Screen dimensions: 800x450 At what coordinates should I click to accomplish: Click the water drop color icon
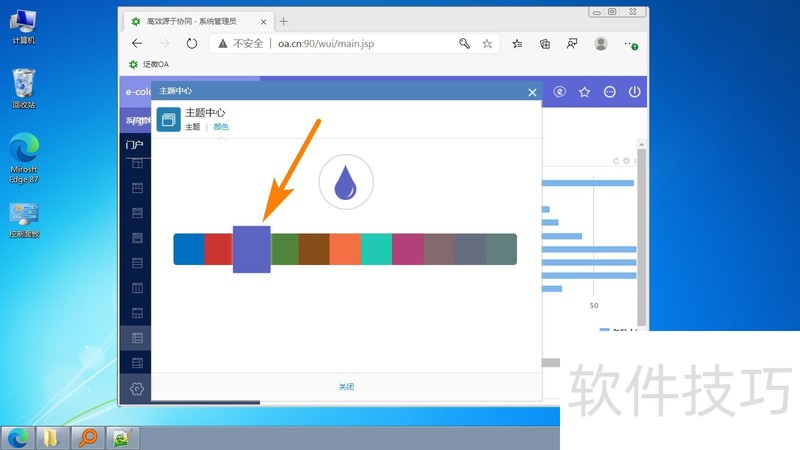point(346,182)
